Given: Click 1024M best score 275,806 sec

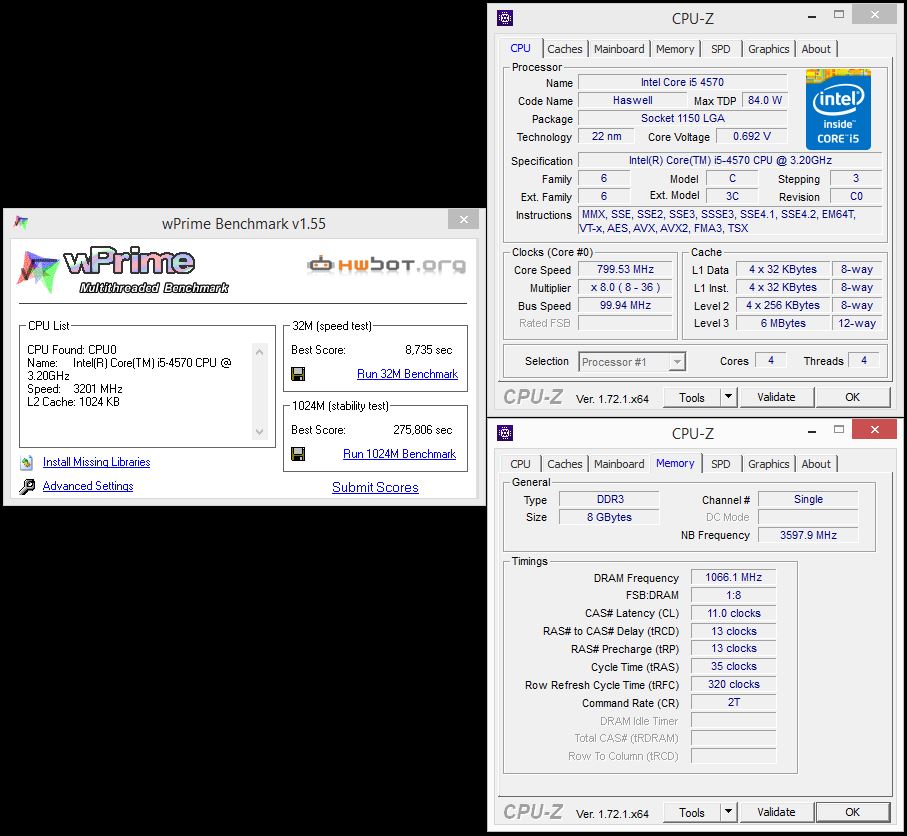Looking at the screenshot, I should (423, 430).
